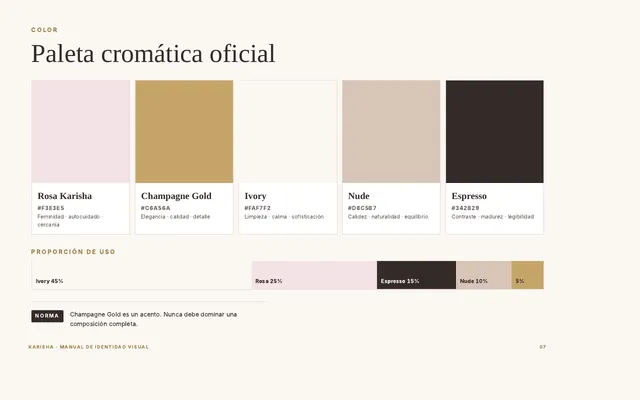Click the hex code #D8C5B7
The width and height of the screenshot is (640, 400).
pyautogui.click(x=362, y=208)
